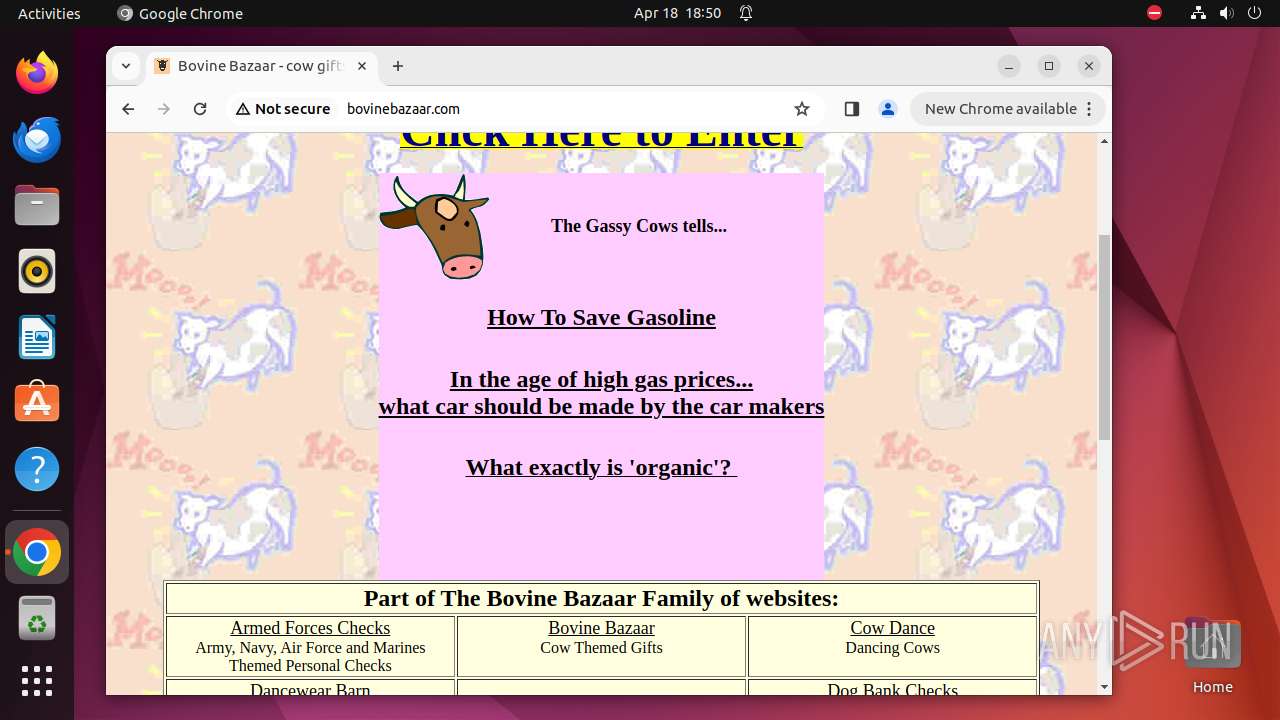Open the three-dot Chrome menu
The height and width of the screenshot is (720, 1280).
[x=1089, y=109]
